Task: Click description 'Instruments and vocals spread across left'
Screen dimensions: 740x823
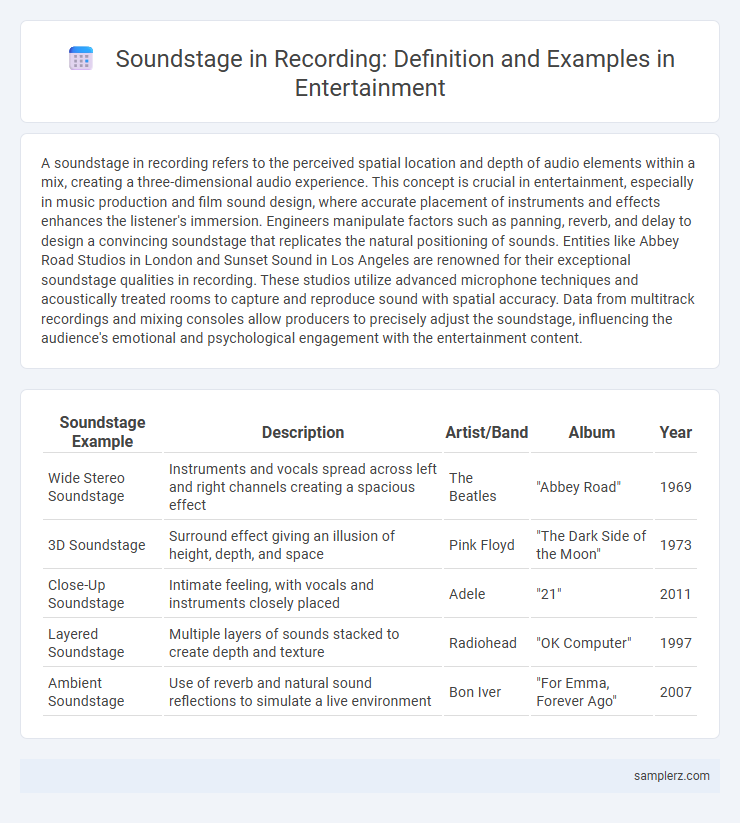Action: (303, 487)
